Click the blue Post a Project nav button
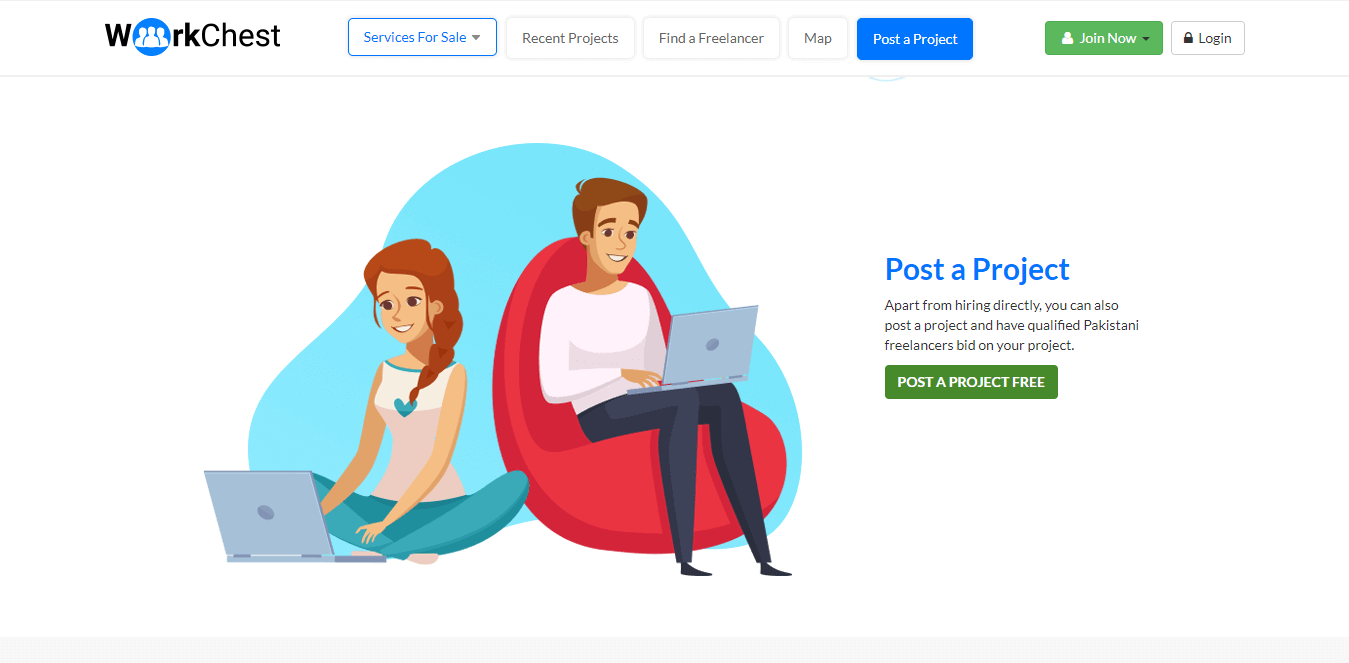This screenshot has width=1349, height=663. pyautogui.click(x=915, y=39)
